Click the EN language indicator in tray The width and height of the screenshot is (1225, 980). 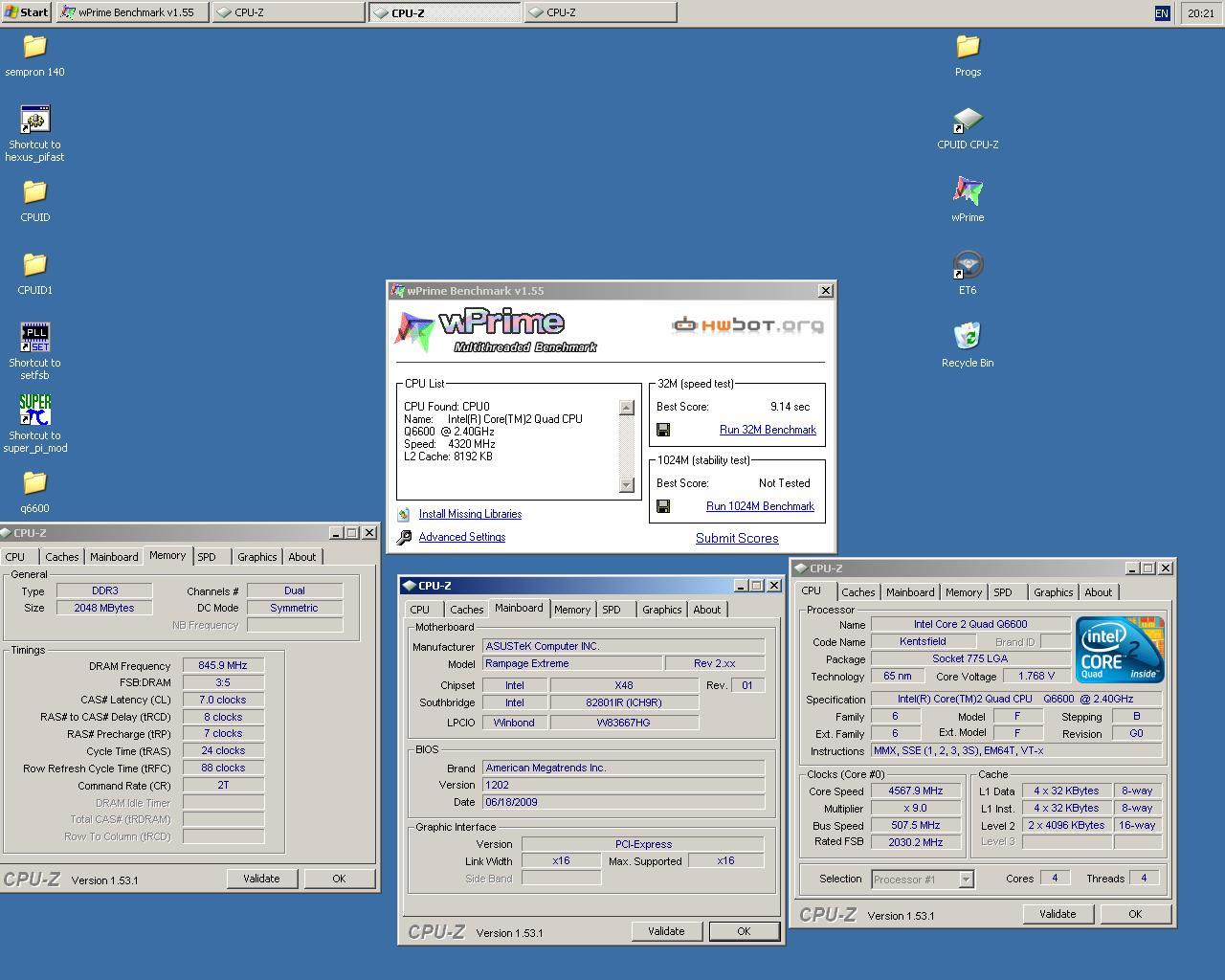tap(1162, 12)
